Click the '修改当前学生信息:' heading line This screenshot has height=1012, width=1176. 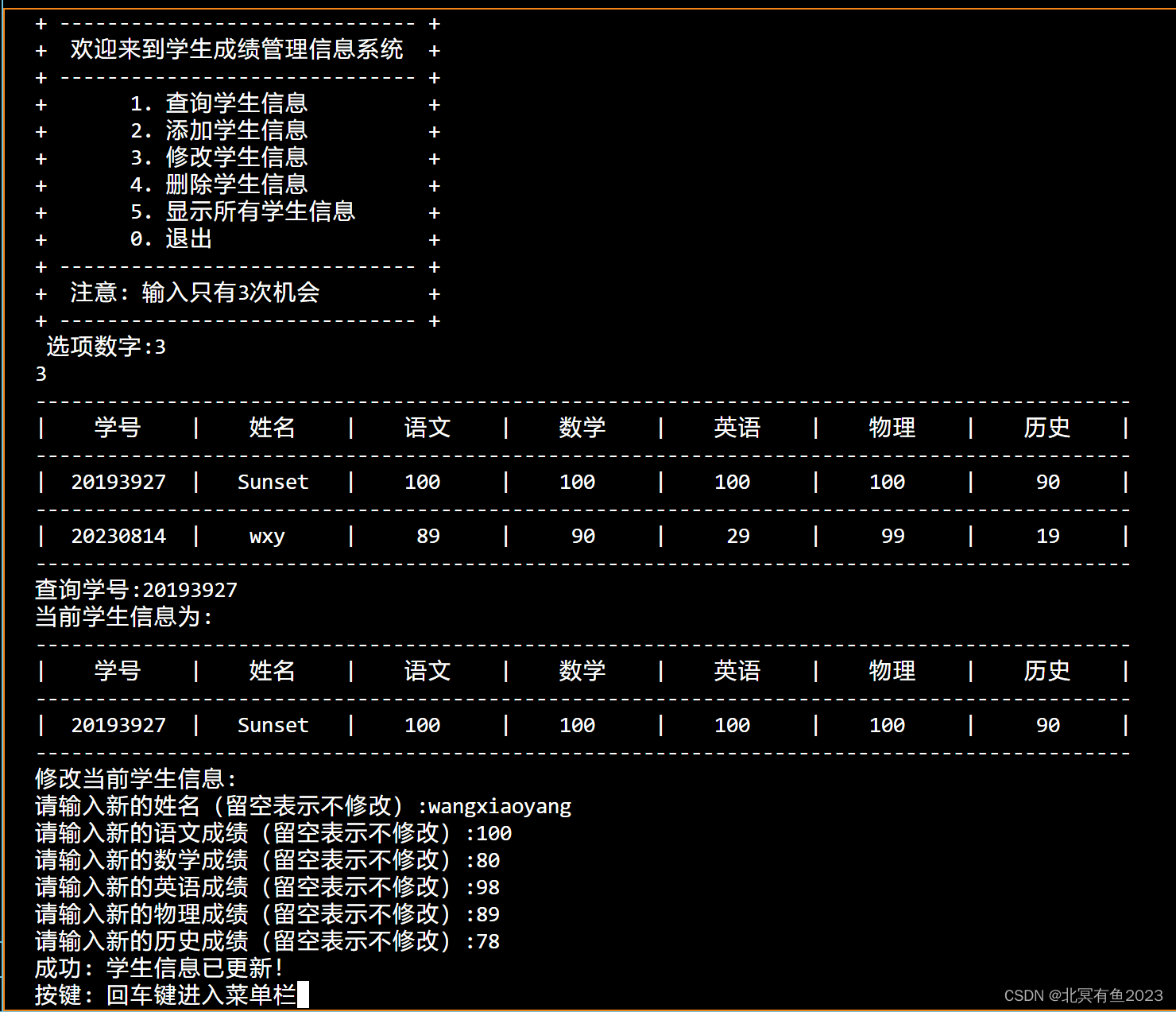tap(136, 779)
